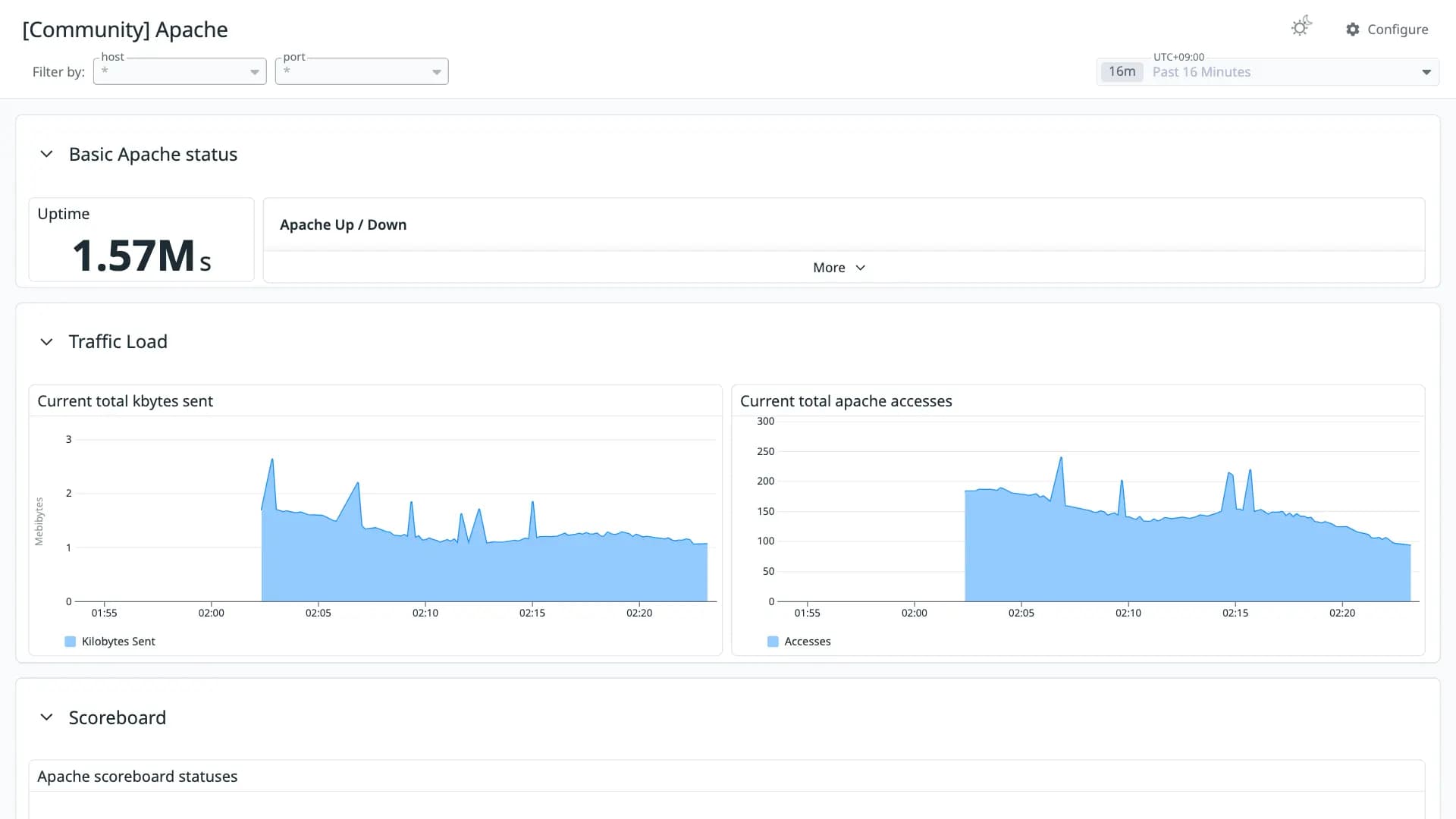
Task: Click the Current total apache accesses title
Action: click(x=846, y=401)
